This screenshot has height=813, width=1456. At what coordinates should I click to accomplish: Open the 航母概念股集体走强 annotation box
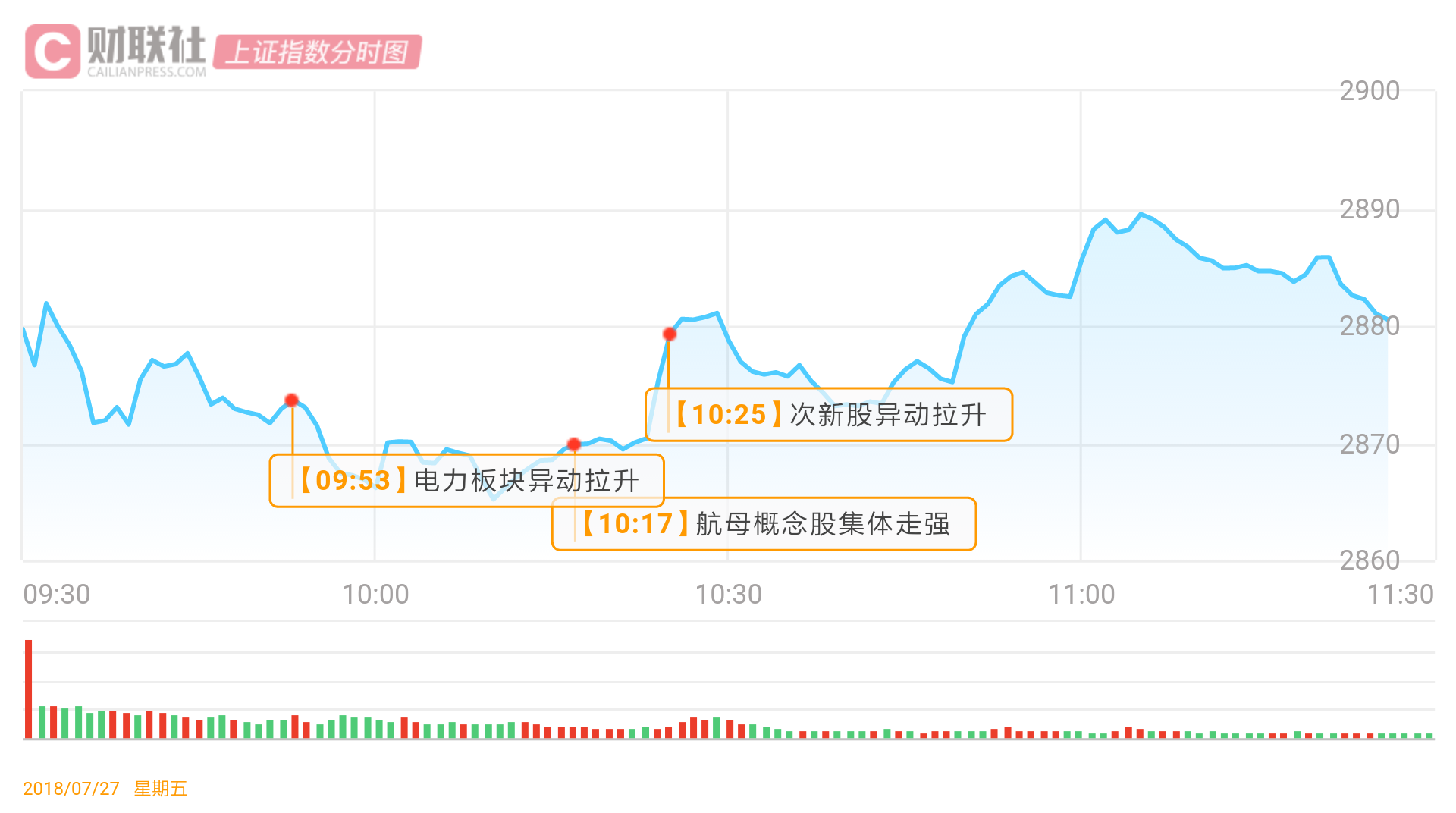click(764, 524)
